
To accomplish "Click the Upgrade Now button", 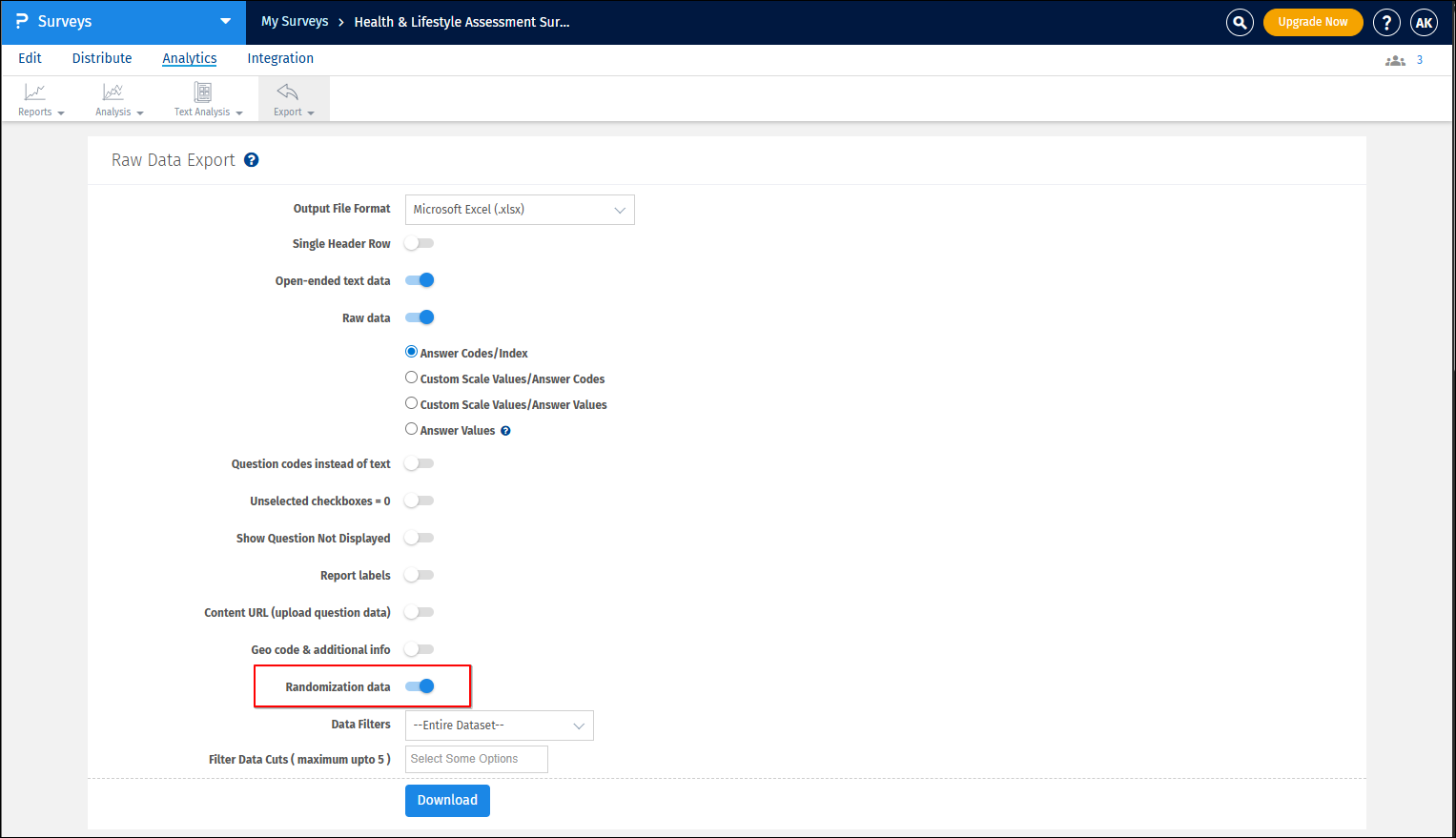I will (x=1313, y=21).
